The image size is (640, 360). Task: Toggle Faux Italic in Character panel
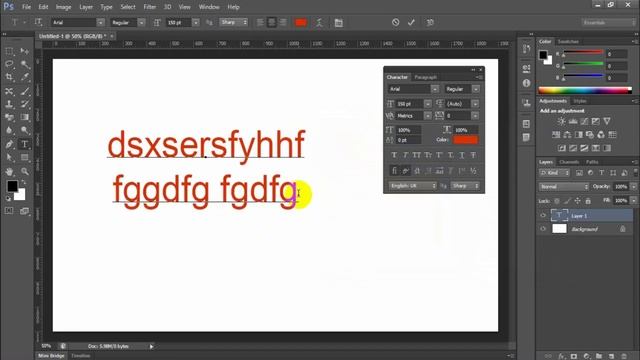coord(405,156)
